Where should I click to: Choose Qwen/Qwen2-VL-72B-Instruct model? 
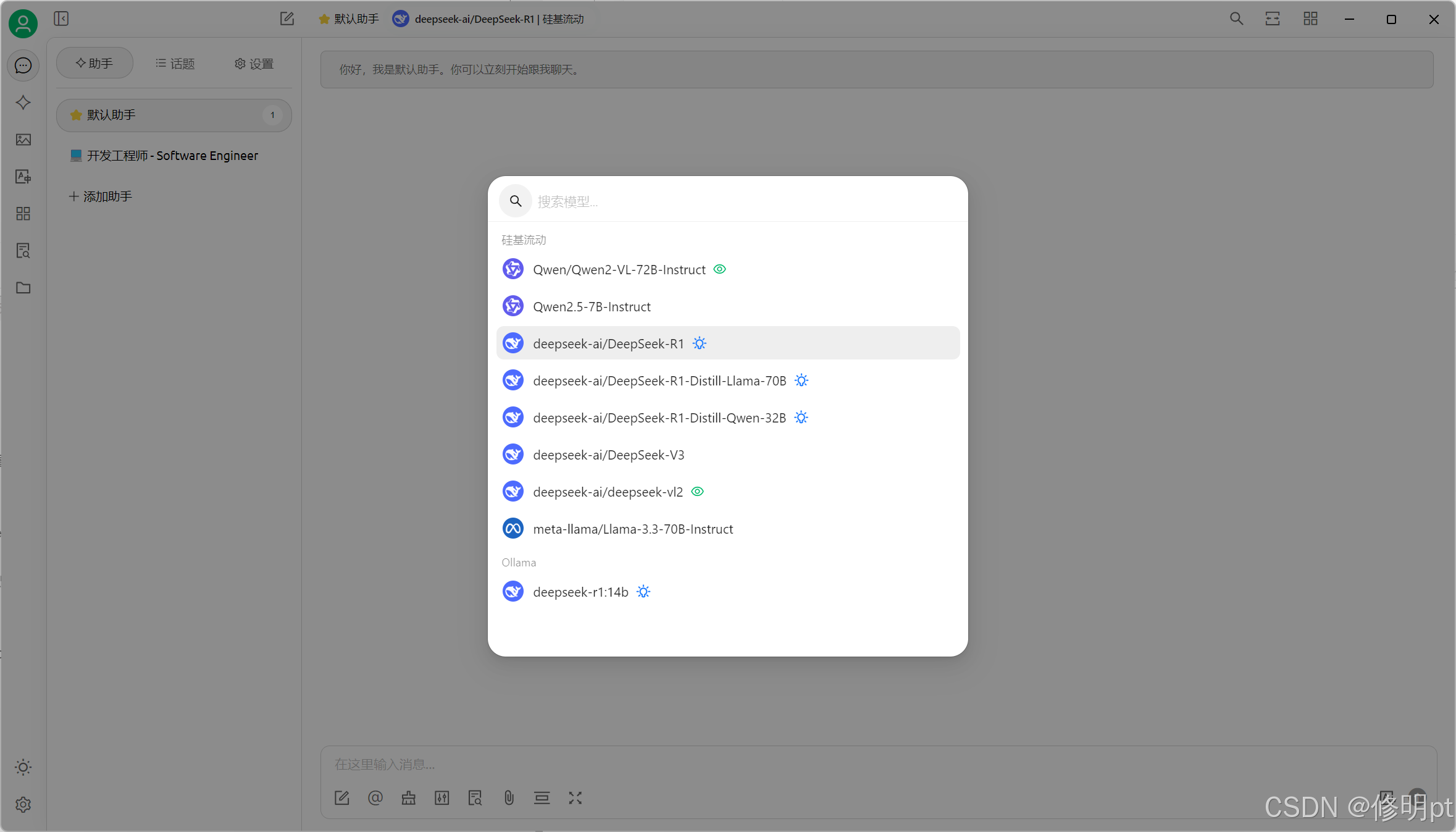619,269
